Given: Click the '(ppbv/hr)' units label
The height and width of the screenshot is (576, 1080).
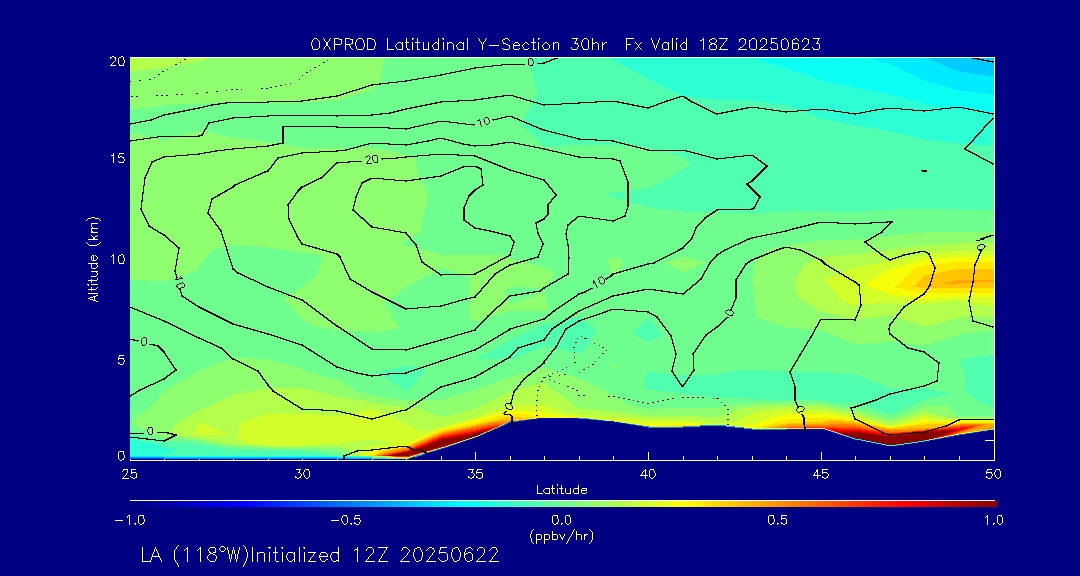Looking at the screenshot, I should point(561,535).
